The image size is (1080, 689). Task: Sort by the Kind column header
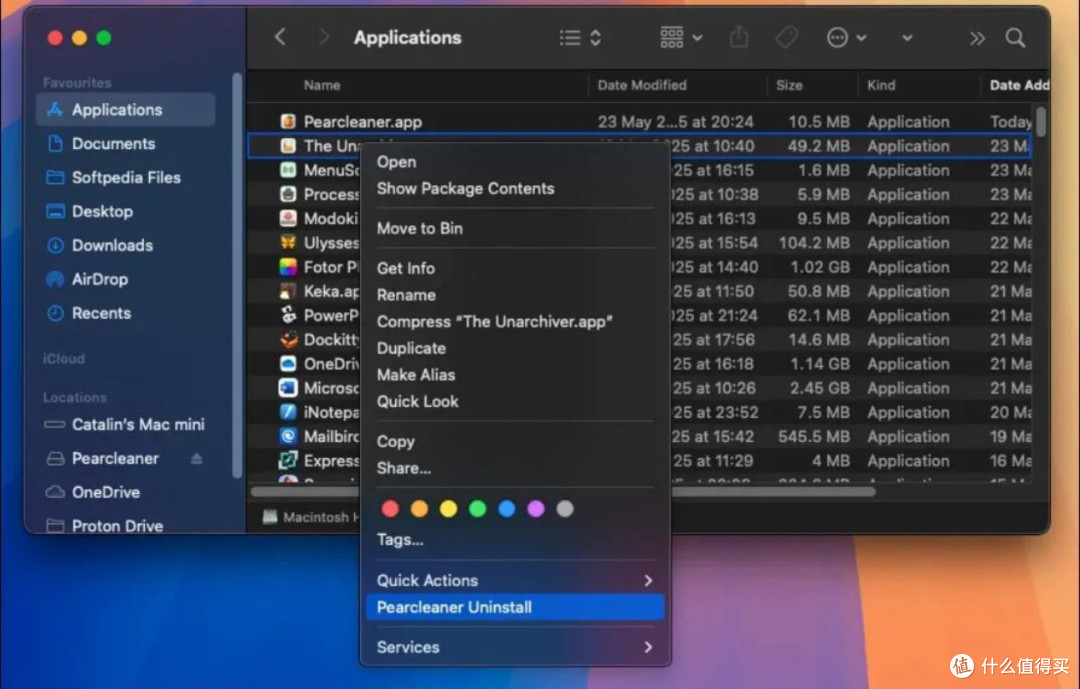pyautogui.click(x=881, y=85)
